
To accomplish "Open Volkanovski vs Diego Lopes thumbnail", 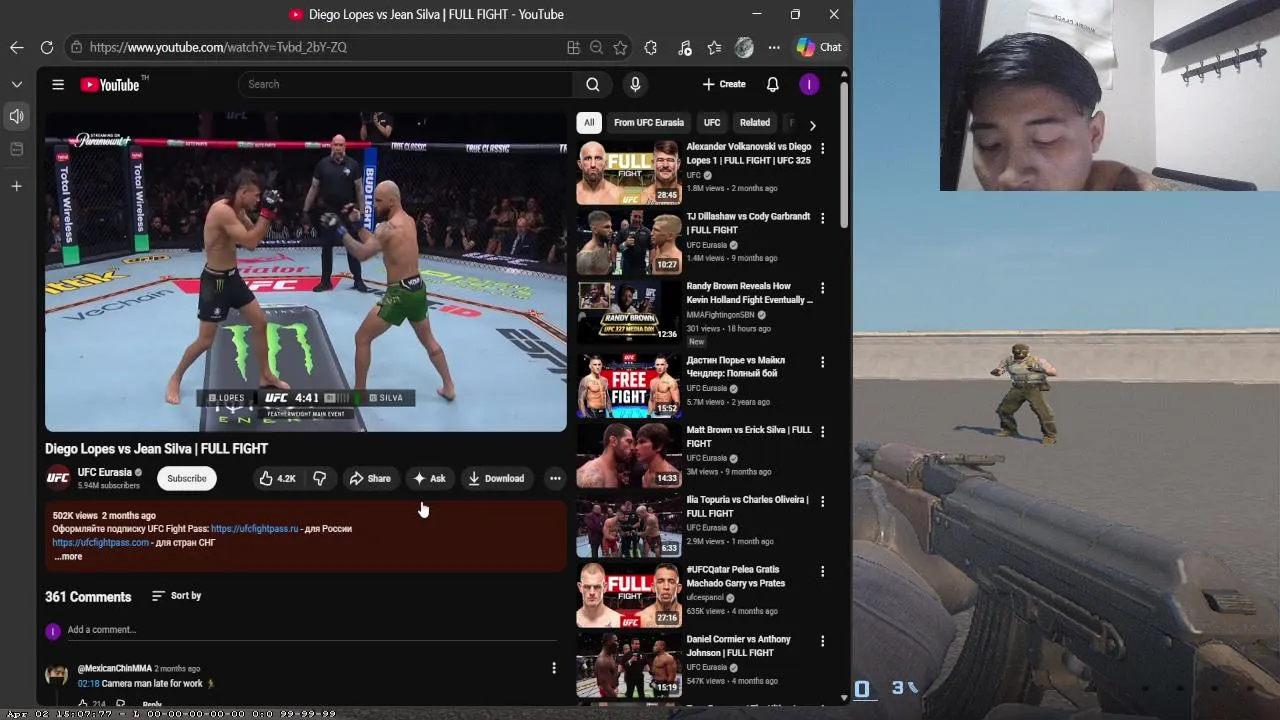I will [629, 172].
